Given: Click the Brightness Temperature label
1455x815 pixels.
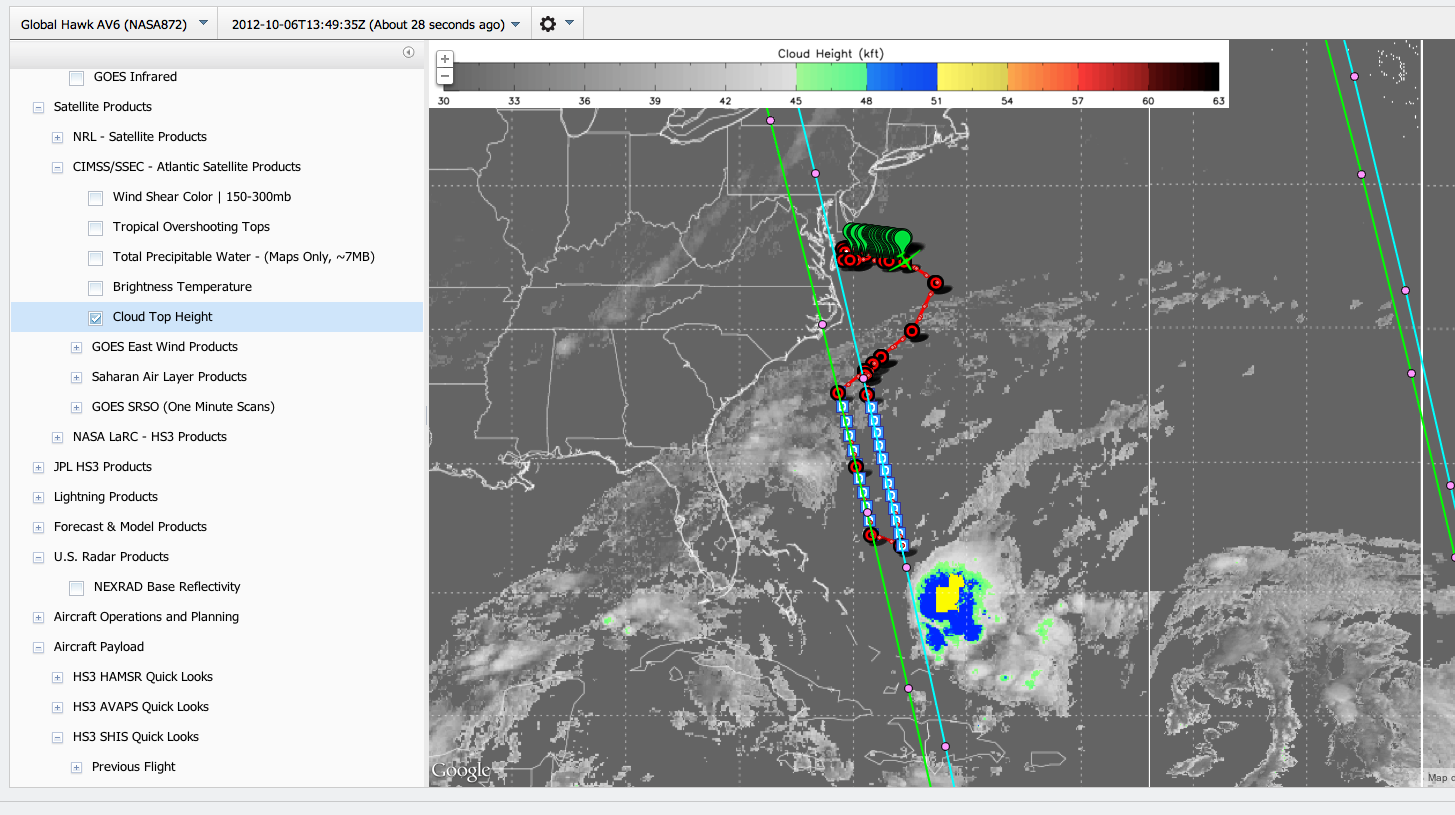Looking at the screenshot, I should point(182,287).
